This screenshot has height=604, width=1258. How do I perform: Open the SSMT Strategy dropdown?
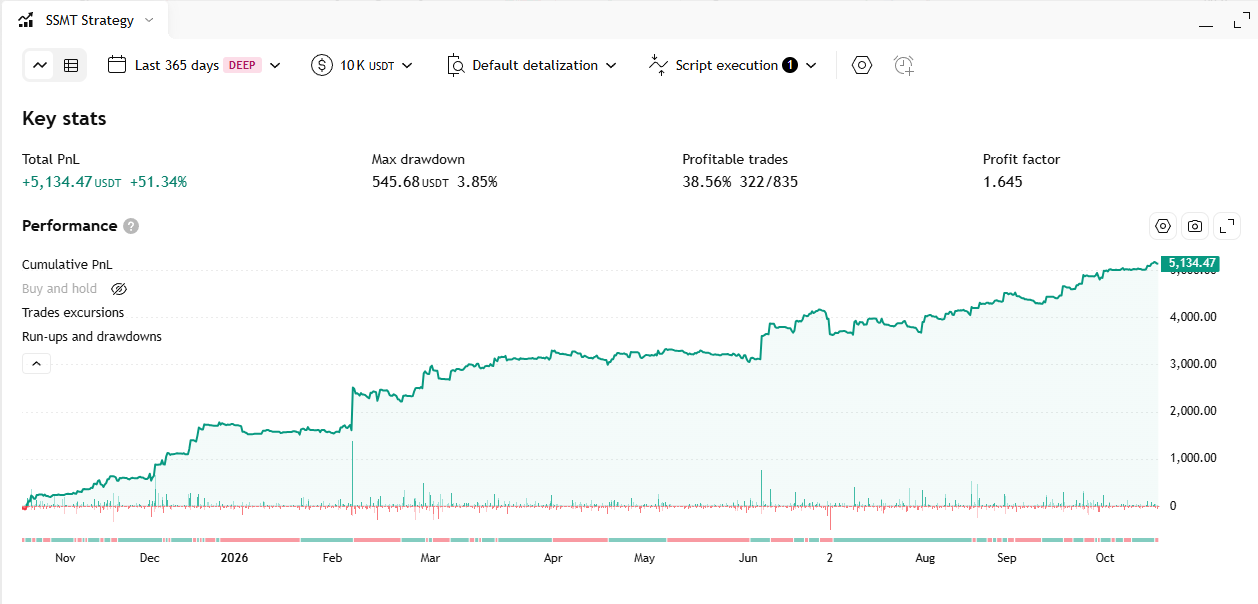pos(99,20)
